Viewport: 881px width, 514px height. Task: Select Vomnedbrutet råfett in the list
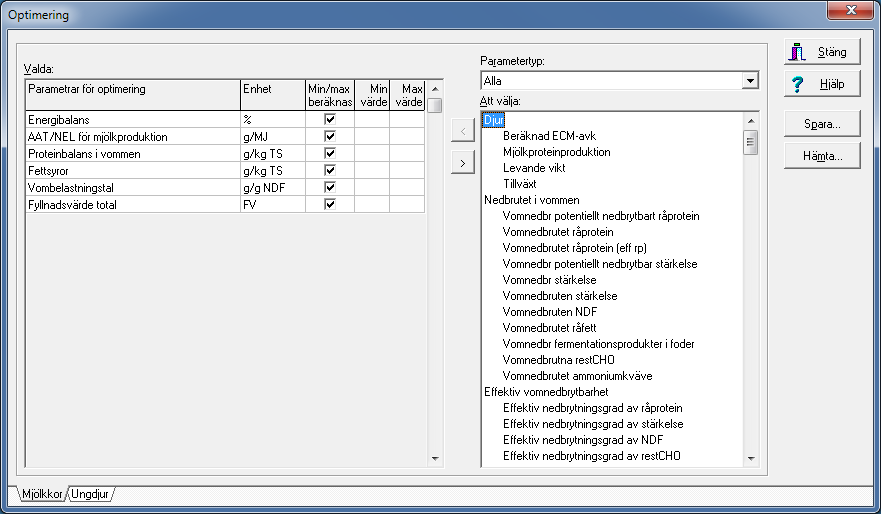(x=550, y=328)
